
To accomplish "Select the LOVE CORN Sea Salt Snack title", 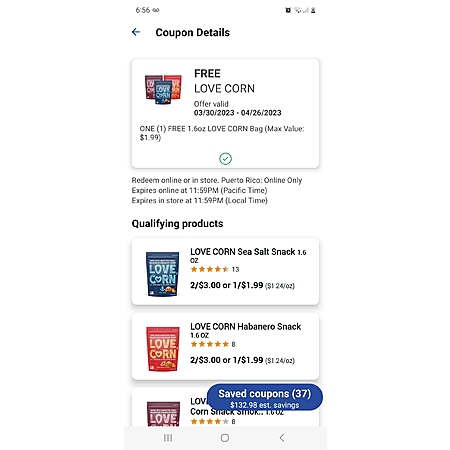I will click(x=248, y=255).
